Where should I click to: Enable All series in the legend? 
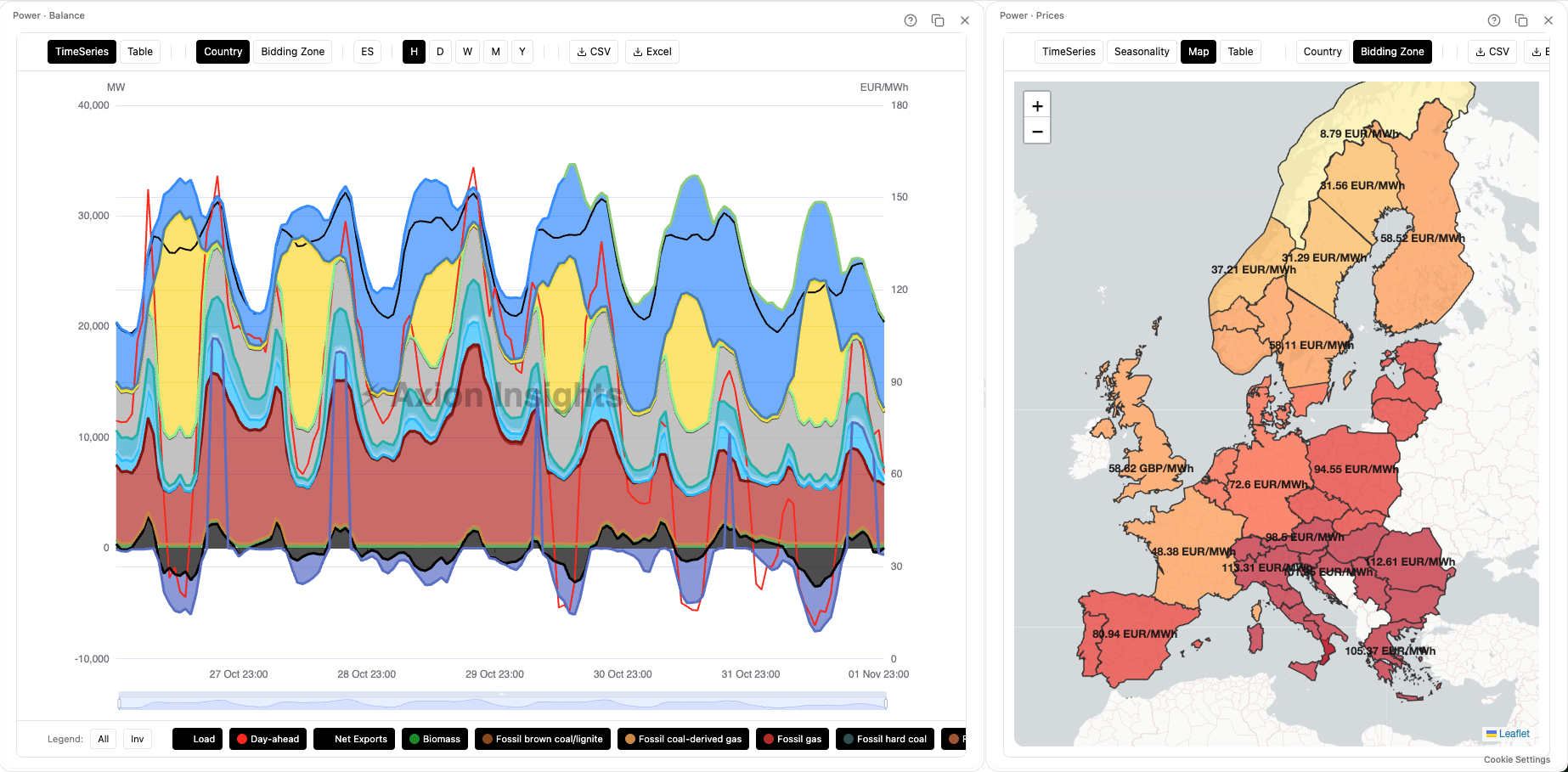point(103,739)
